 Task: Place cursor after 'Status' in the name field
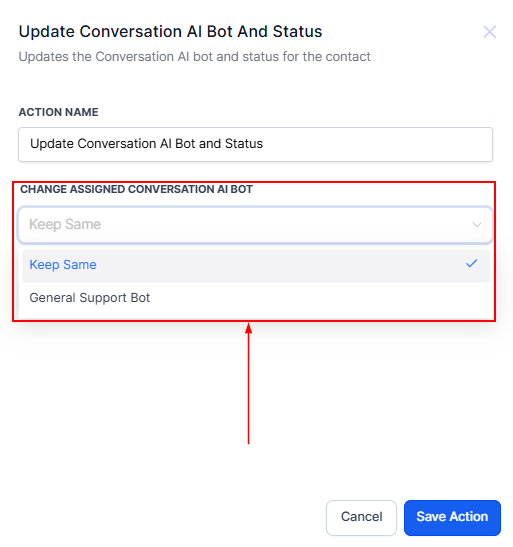point(264,144)
